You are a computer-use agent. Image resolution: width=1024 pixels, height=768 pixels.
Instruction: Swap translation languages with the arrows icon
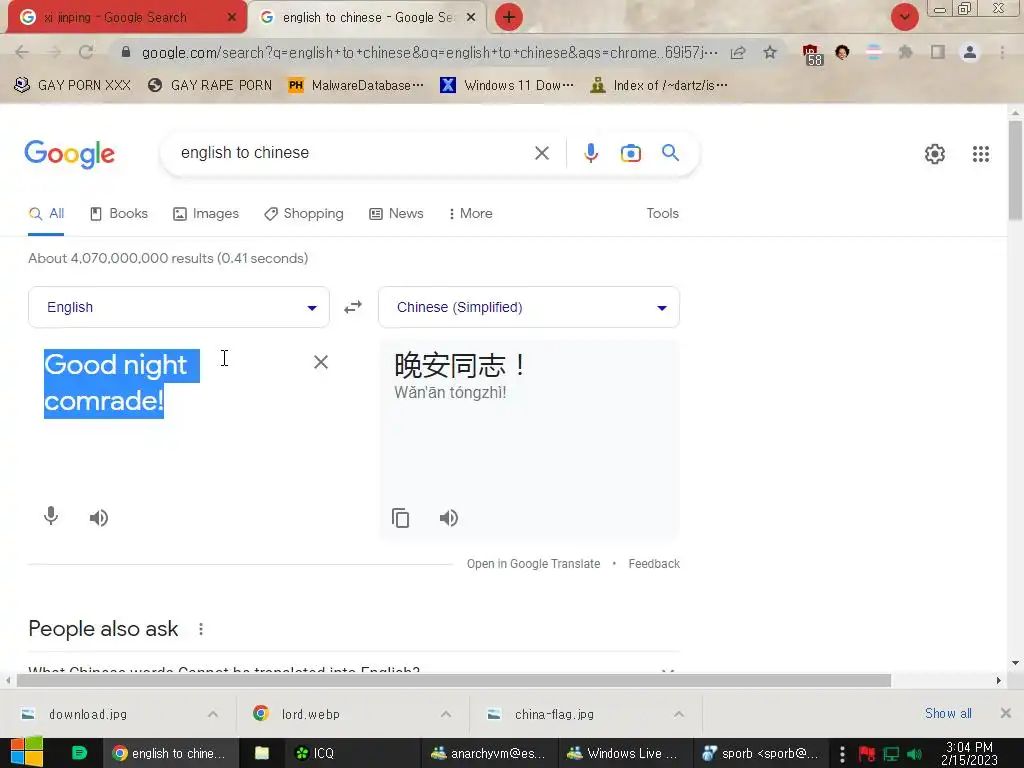(x=353, y=307)
